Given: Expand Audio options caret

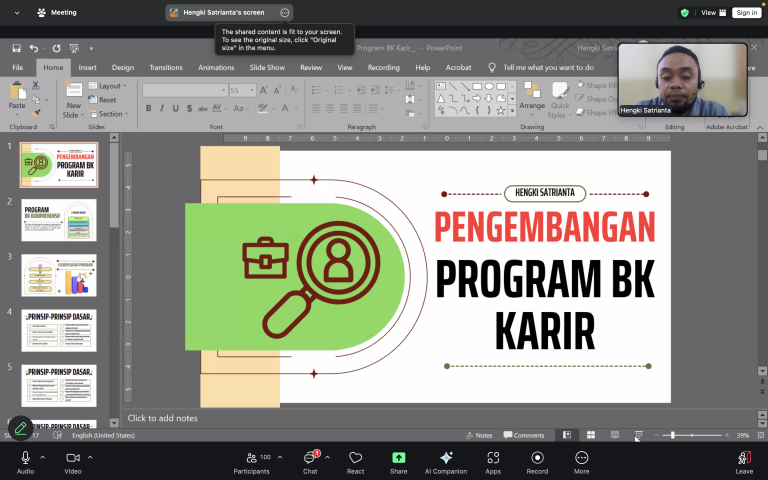Looking at the screenshot, I should click(43, 457).
